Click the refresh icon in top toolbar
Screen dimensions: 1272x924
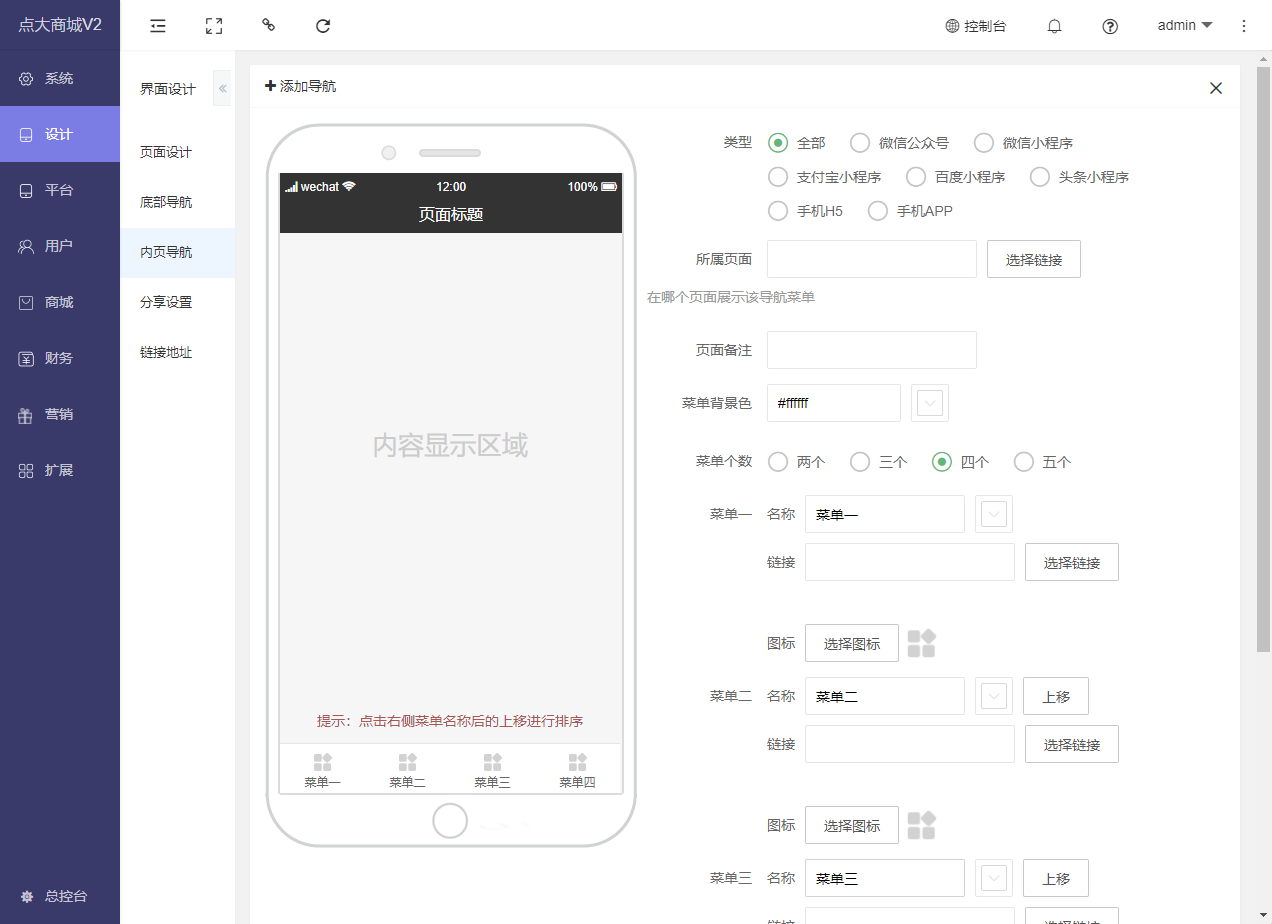pos(323,26)
